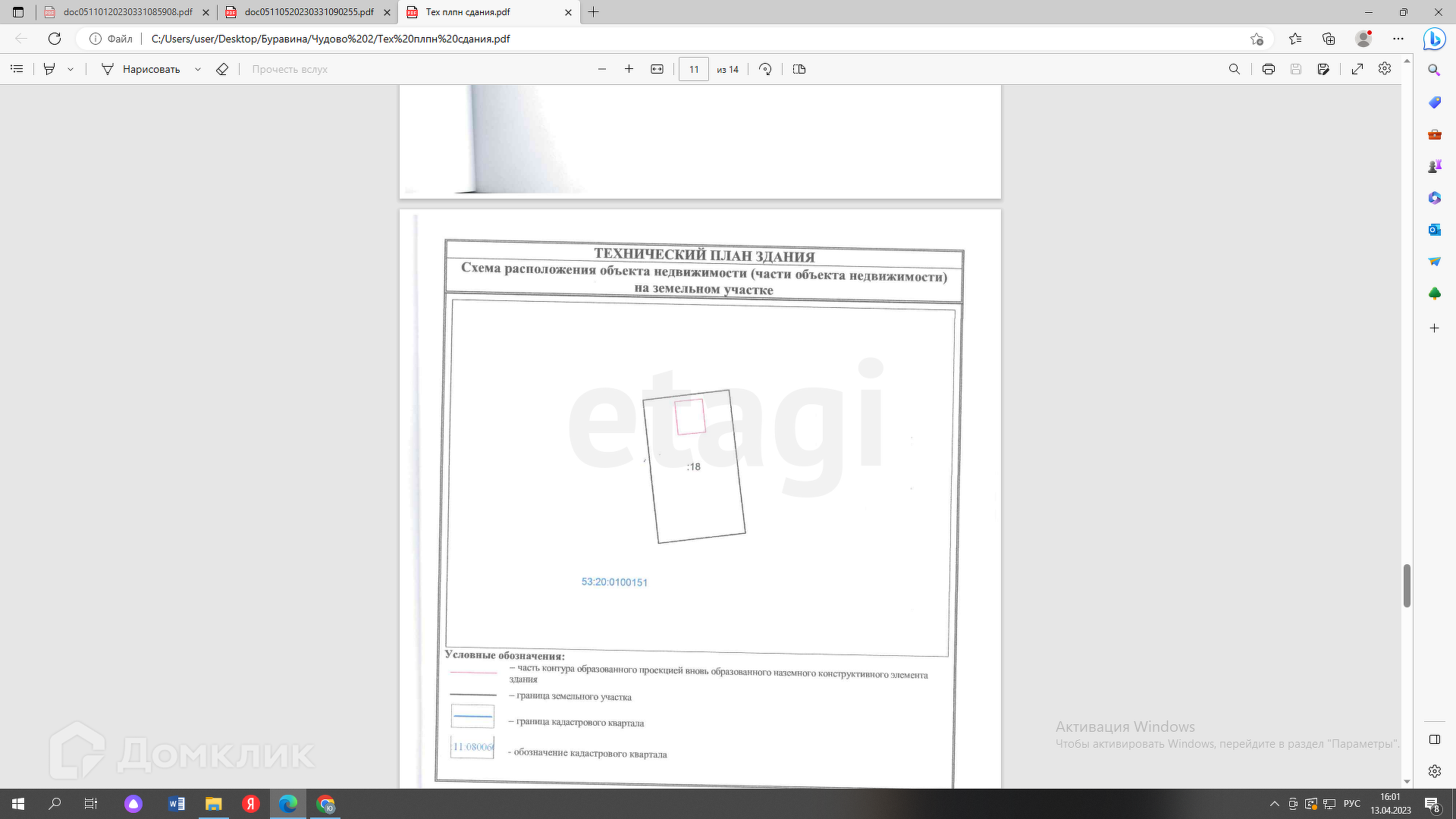The image size is (1456, 819).
Task: Click the page number input field
Action: pyautogui.click(x=693, y=69)
